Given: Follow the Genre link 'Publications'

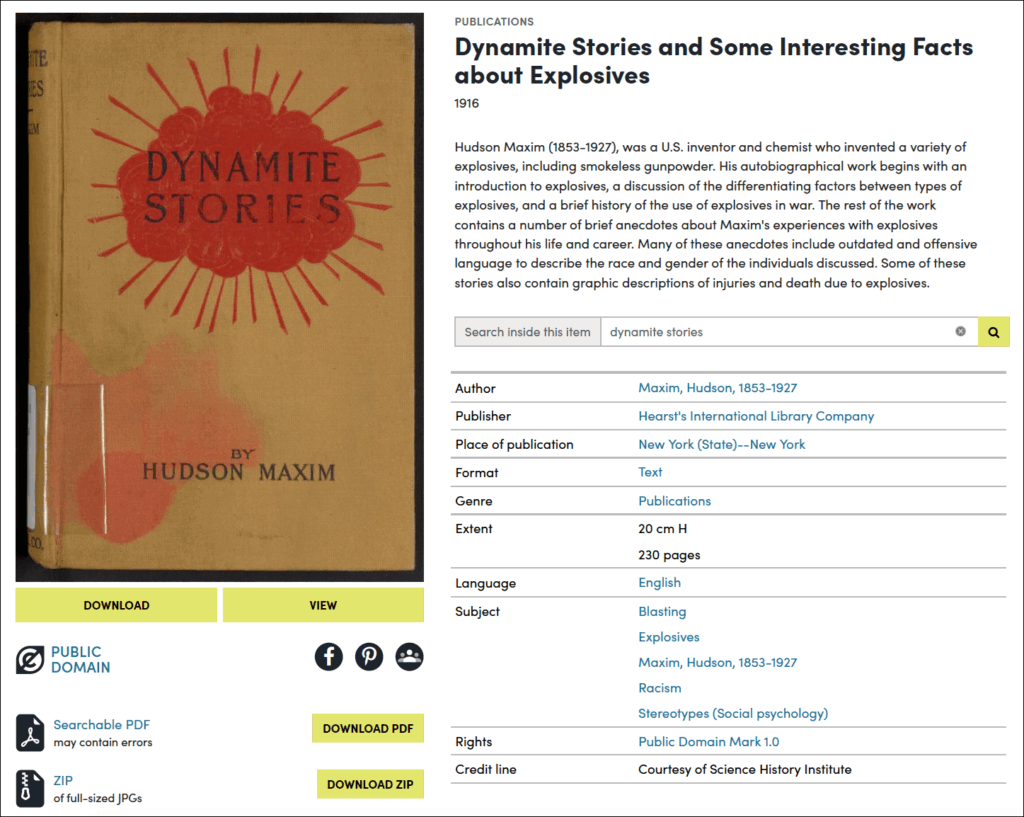Looking at the screenshot, I should tap(675, 501).
